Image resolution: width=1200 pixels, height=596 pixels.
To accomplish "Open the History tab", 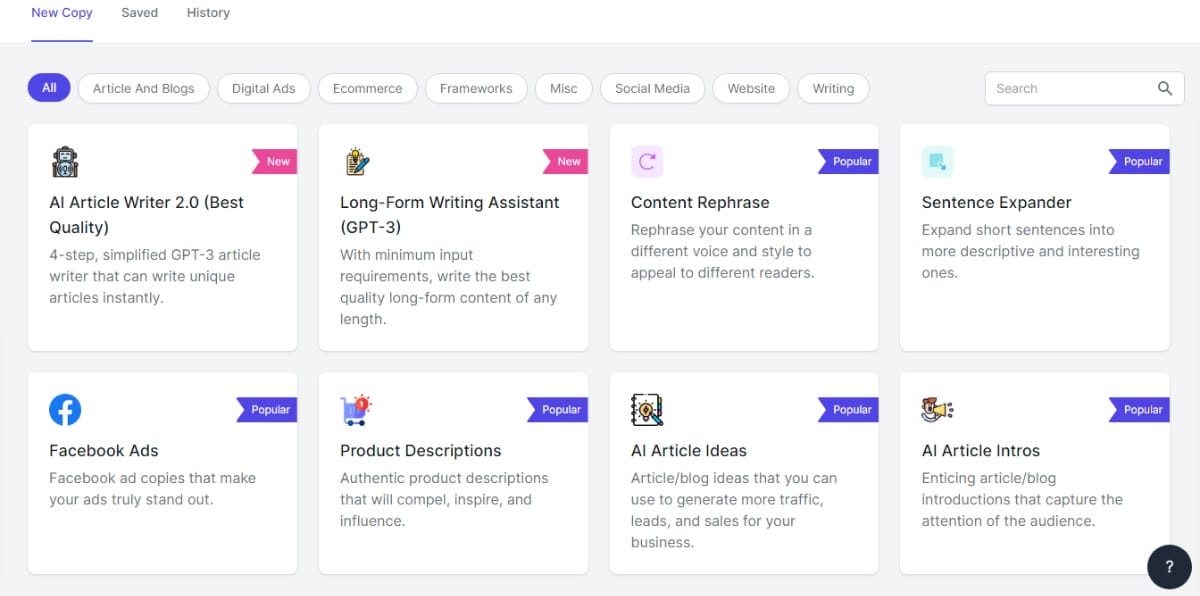I will coord(208,13).
